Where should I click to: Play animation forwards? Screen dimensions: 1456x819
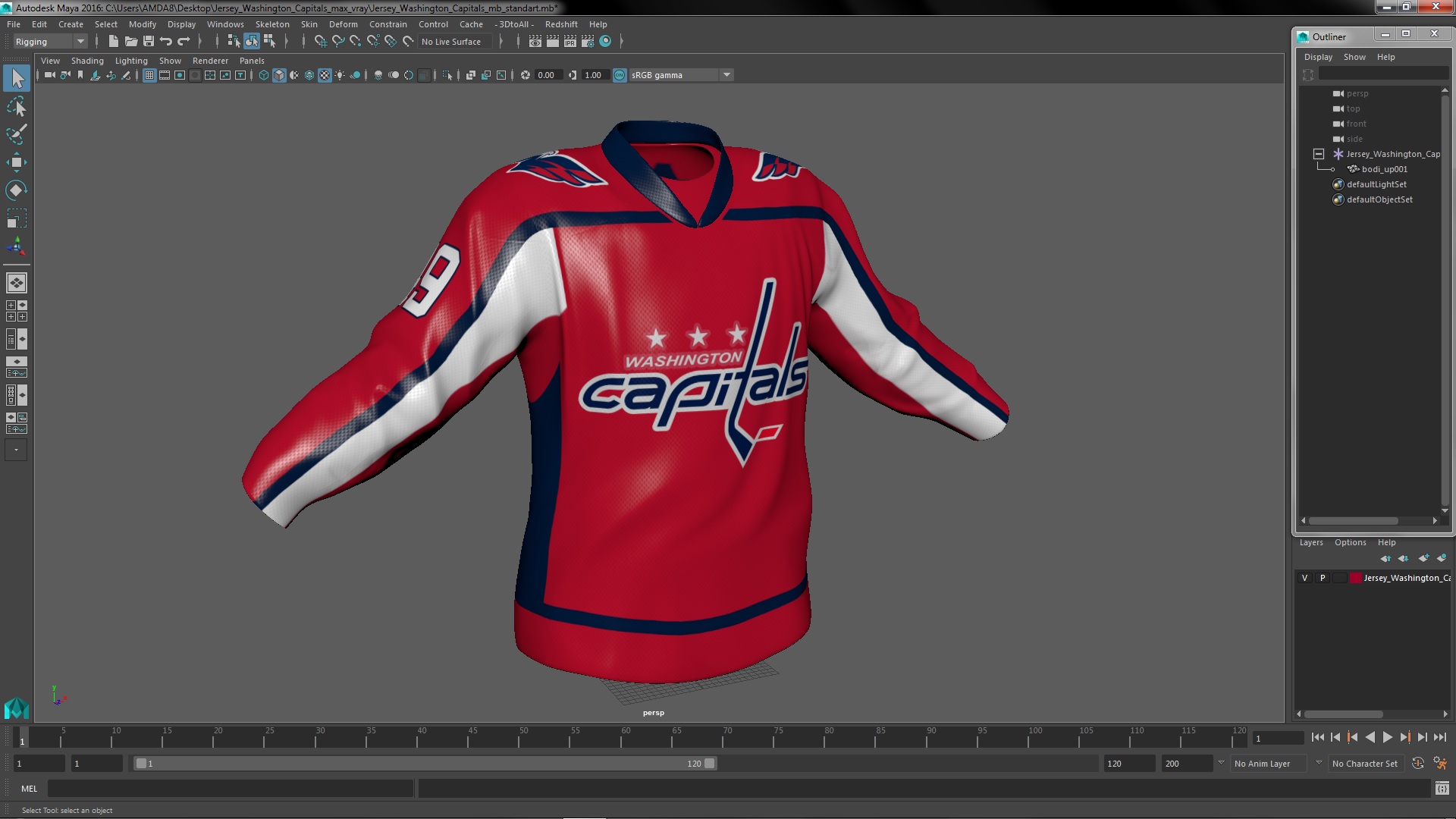coord(1387,737)
